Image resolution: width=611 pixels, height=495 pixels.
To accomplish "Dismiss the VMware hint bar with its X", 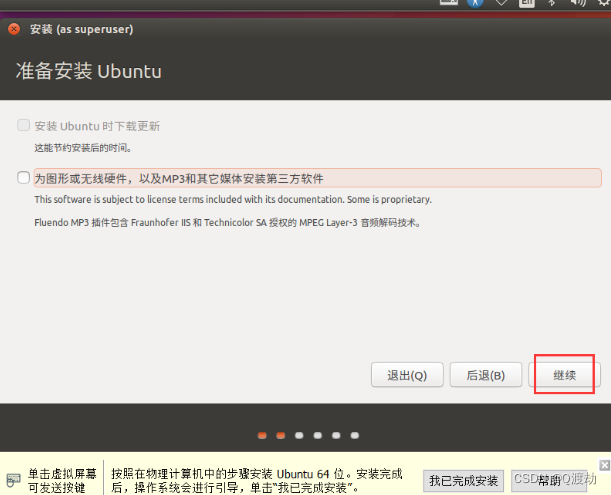I will [x=604, y=465].
